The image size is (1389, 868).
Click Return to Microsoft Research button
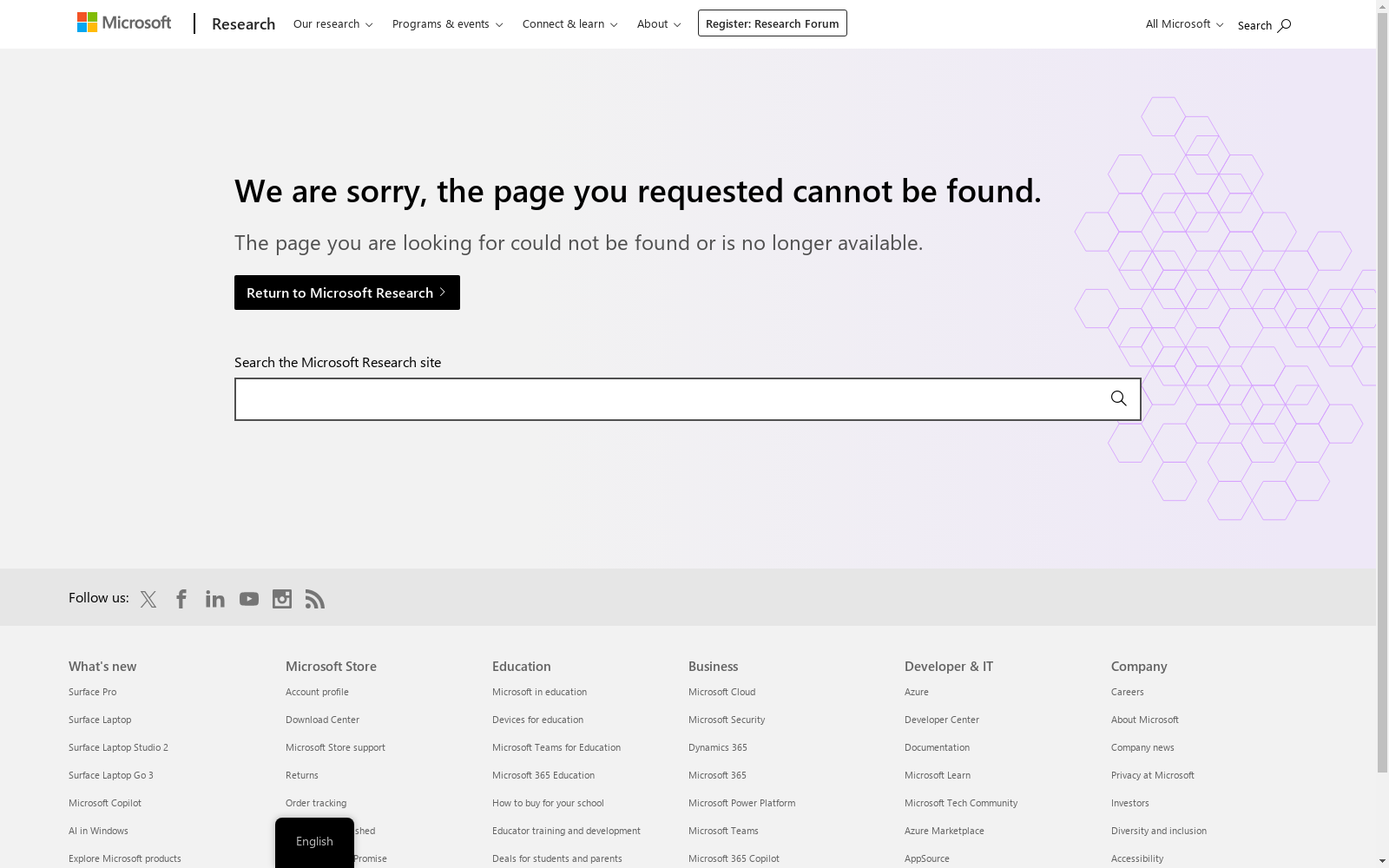tap(347, 293)
